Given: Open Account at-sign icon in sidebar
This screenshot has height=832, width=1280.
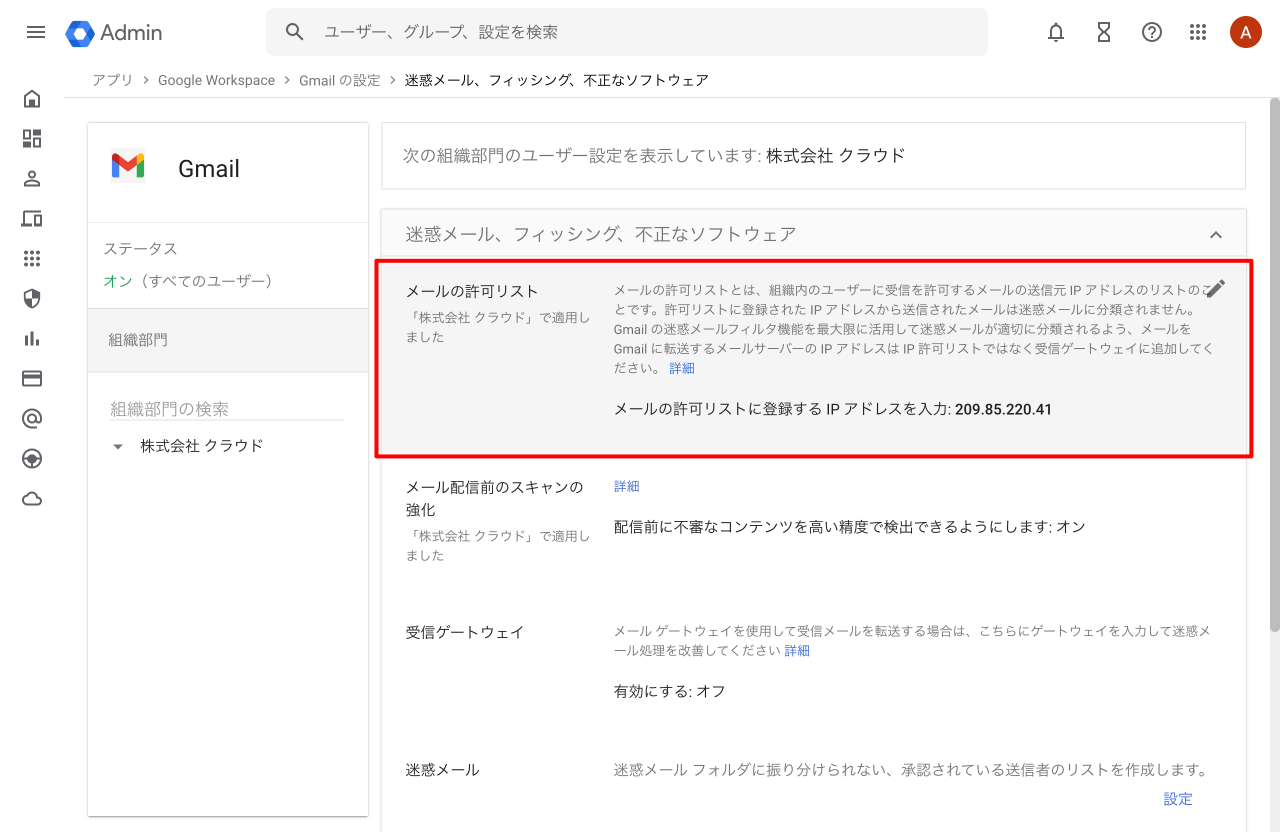Looking at the screenshot, I should (32, 419).
